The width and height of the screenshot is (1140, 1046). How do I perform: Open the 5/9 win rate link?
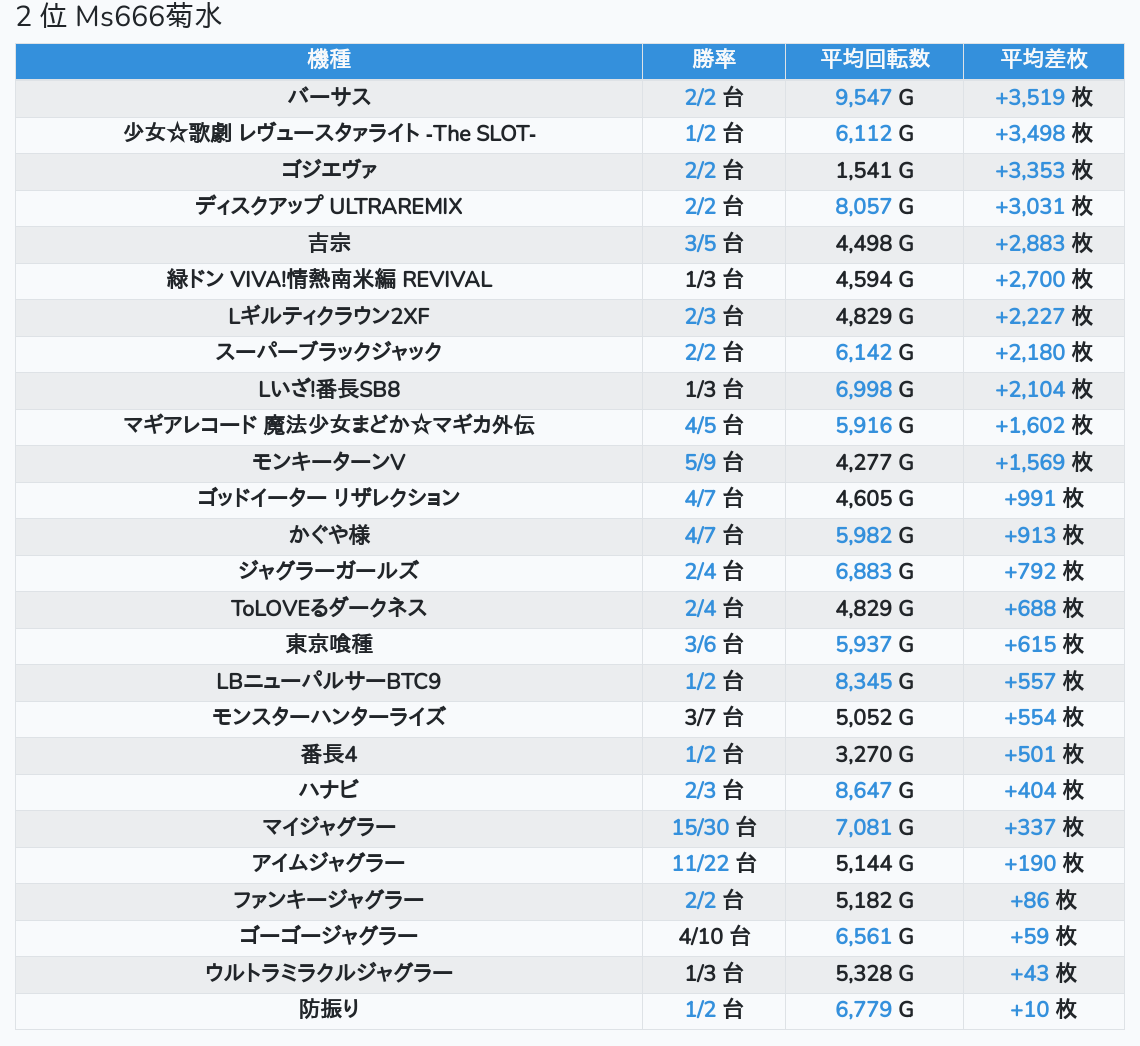click(700, 462)
